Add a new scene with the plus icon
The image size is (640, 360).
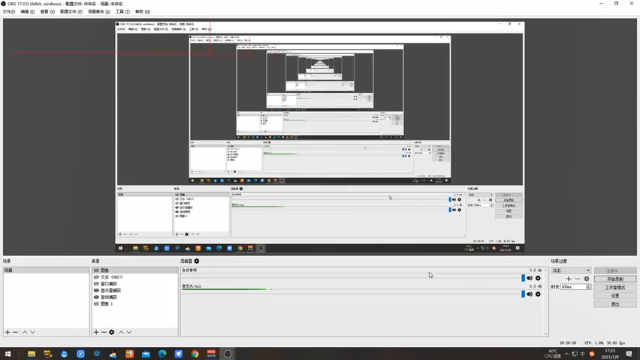7,332
